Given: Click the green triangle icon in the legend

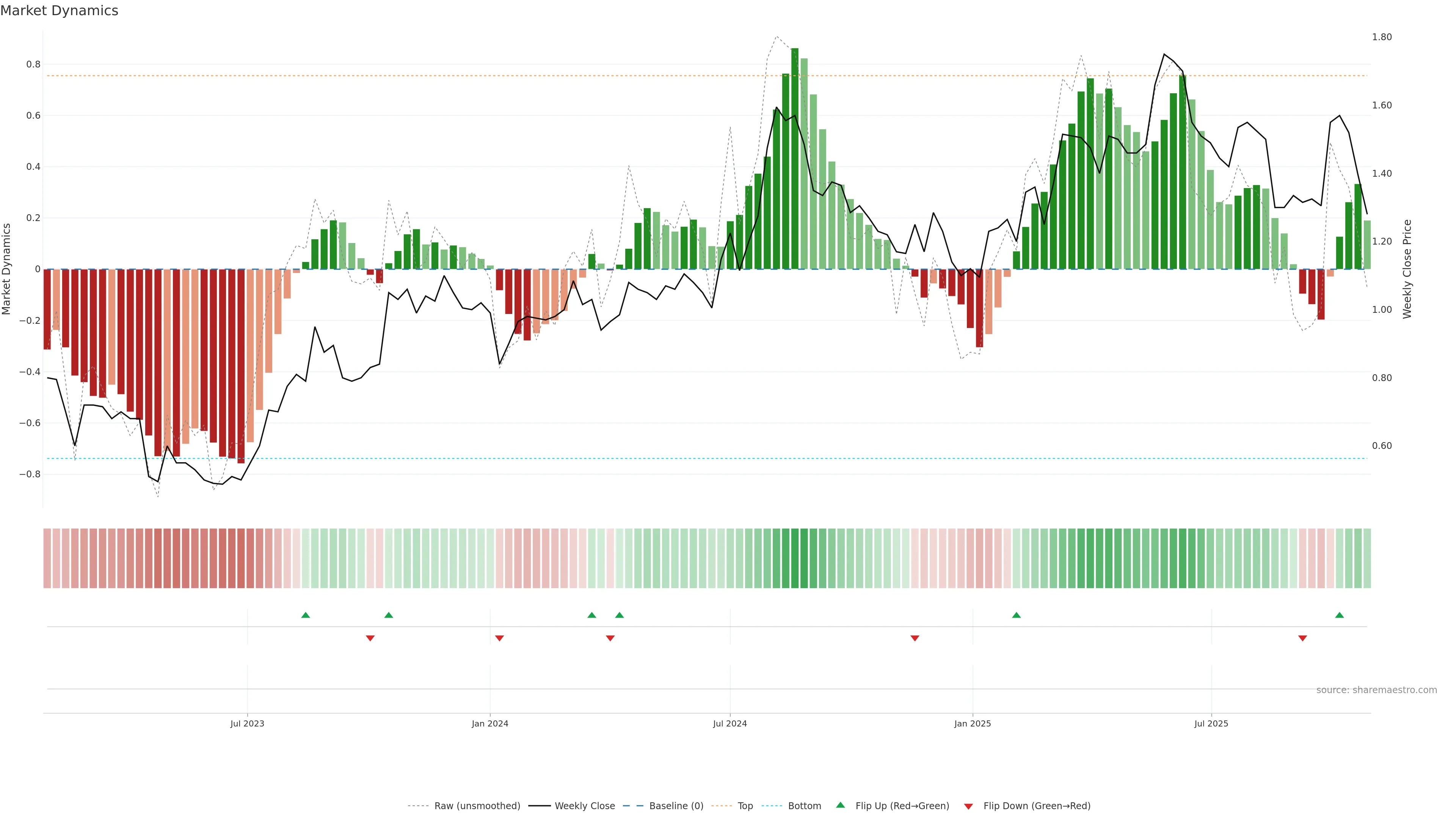Looking at the screenshot, I should tap(841, 805).
